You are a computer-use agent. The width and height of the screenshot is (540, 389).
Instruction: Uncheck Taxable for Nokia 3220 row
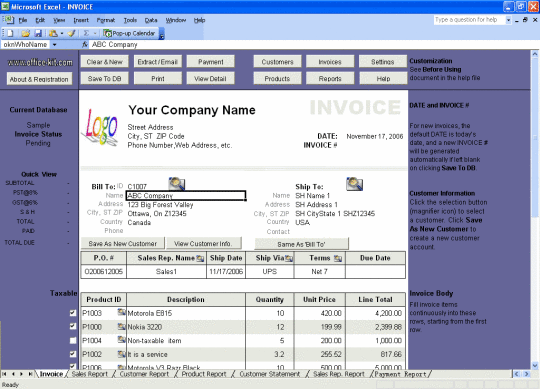73,326
